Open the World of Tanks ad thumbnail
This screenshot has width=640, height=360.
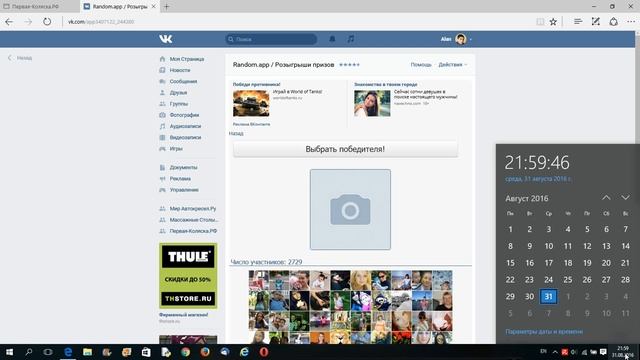pos(251,103)
